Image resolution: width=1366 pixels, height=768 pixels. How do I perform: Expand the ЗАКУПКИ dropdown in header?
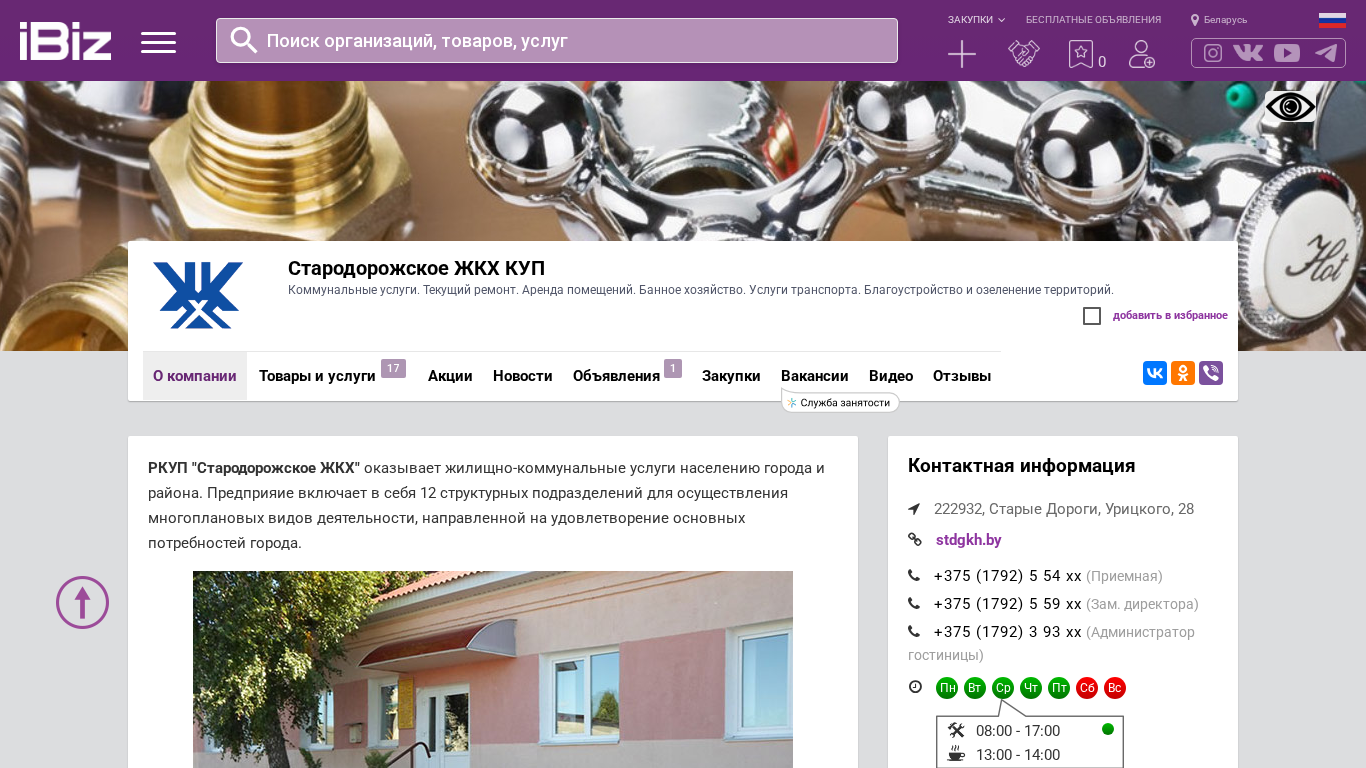[x=977, y=20]
